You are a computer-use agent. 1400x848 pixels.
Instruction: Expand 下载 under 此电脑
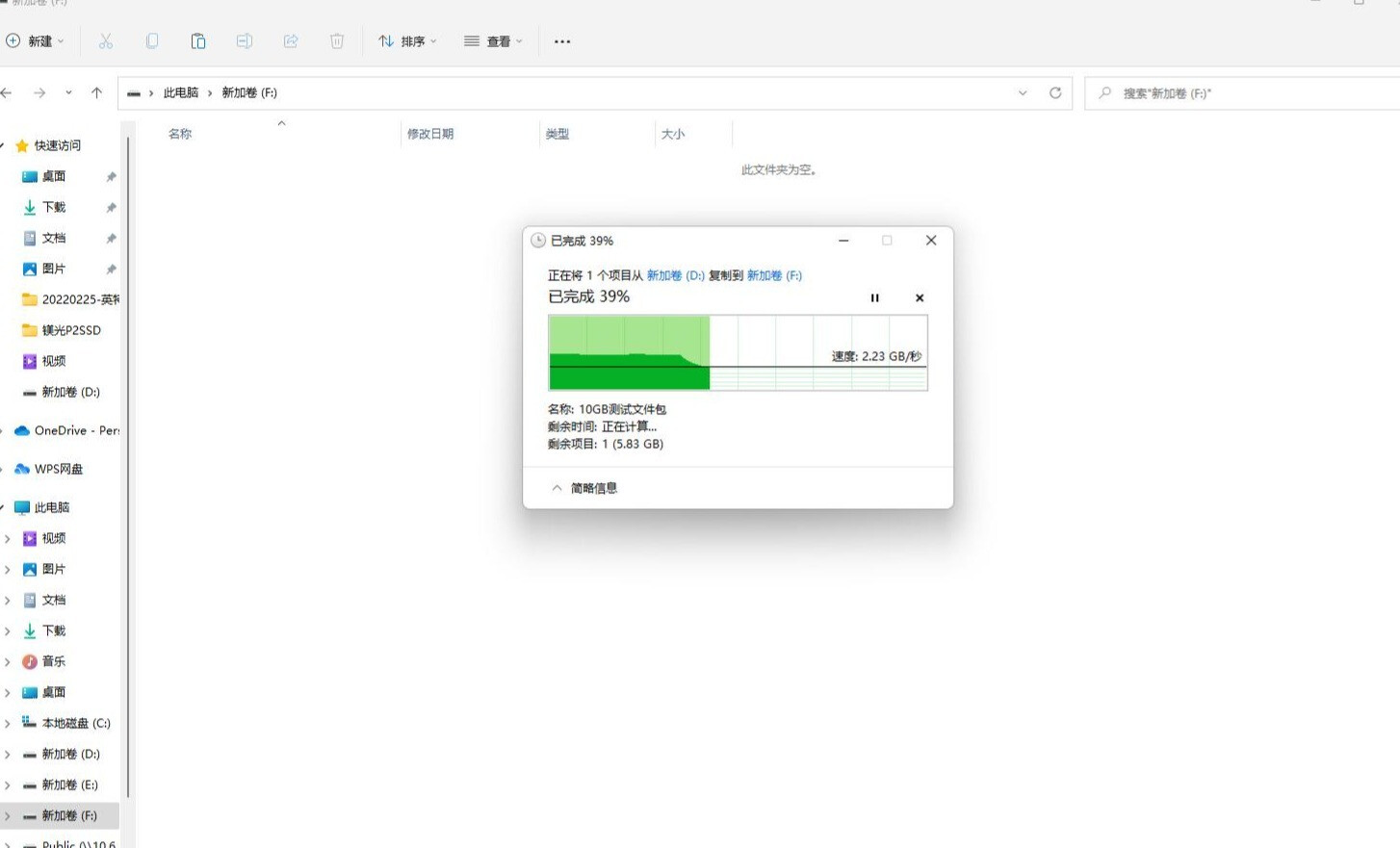(8, 631)
